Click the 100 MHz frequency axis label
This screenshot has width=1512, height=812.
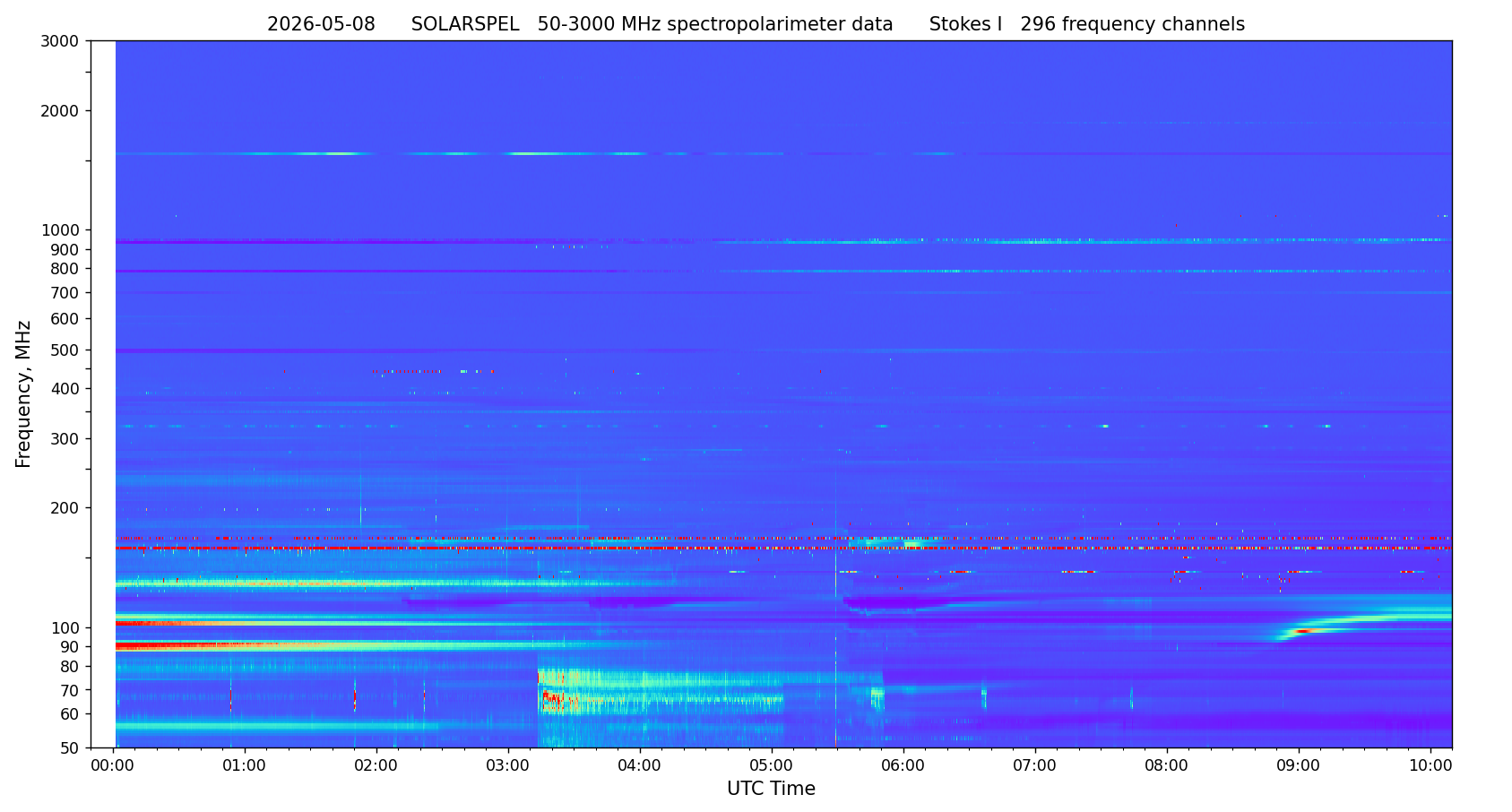coord(66,627)
